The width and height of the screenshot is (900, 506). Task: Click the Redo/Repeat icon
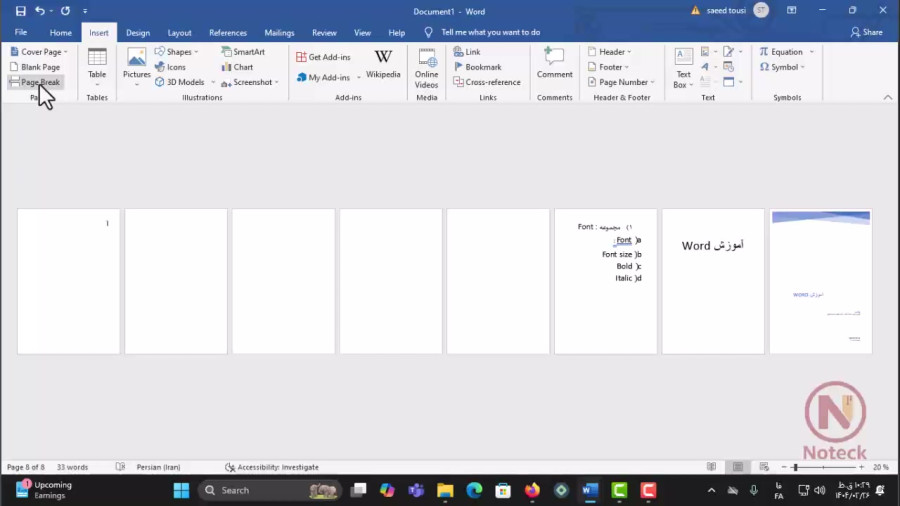(65, 11)
